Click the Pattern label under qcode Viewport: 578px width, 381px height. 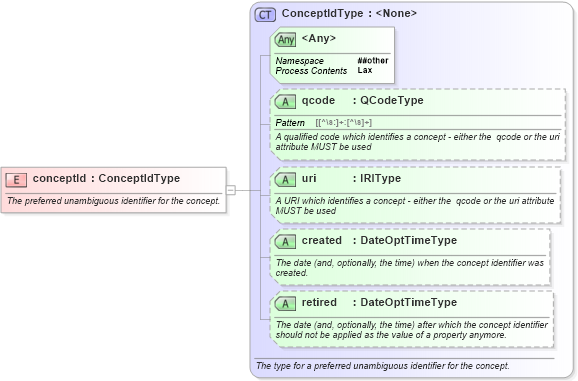coord(290,123)
